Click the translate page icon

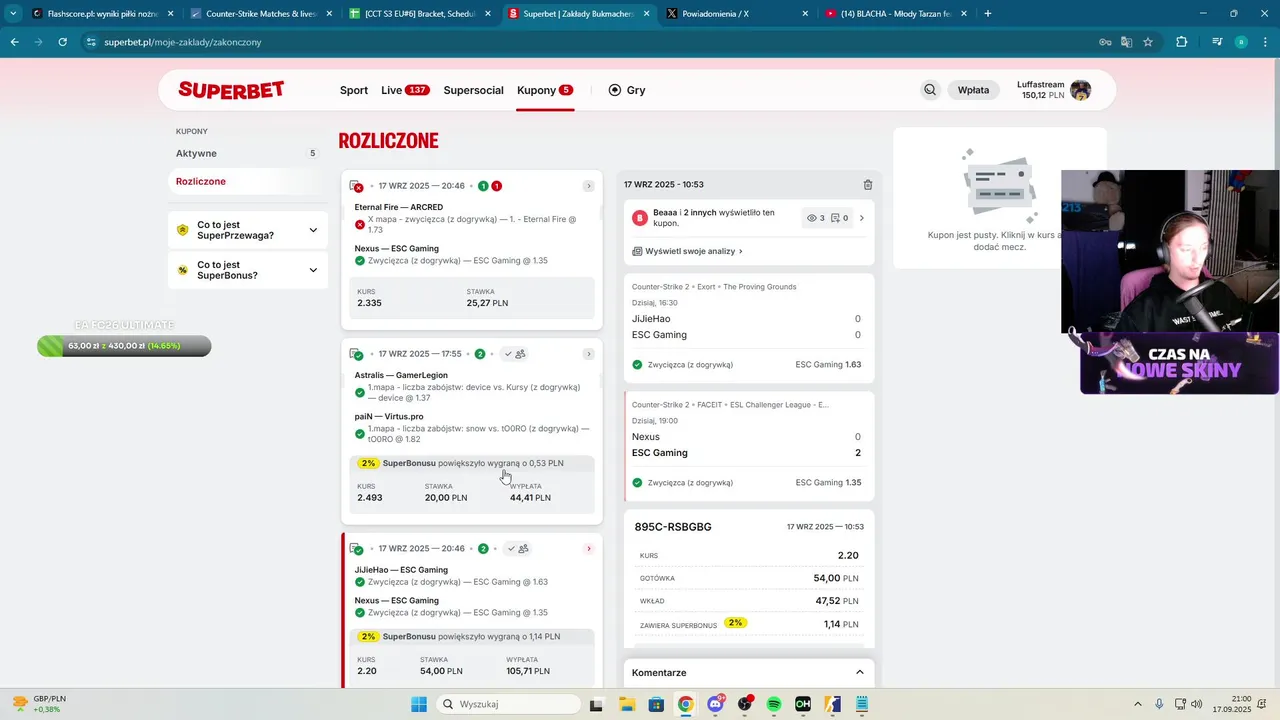(x=1126, y=42)
